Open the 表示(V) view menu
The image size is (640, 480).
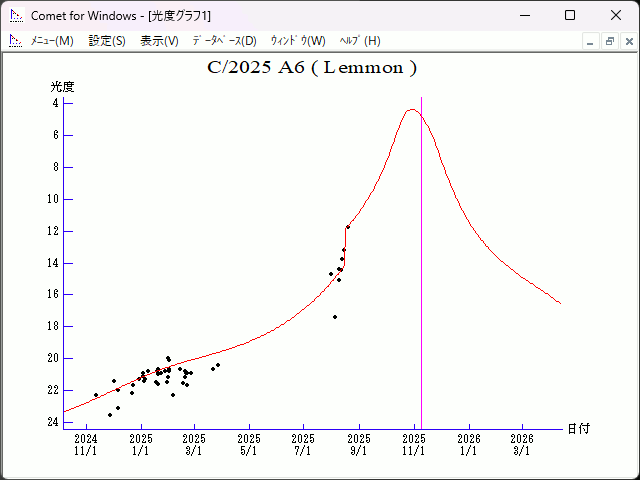159,41
